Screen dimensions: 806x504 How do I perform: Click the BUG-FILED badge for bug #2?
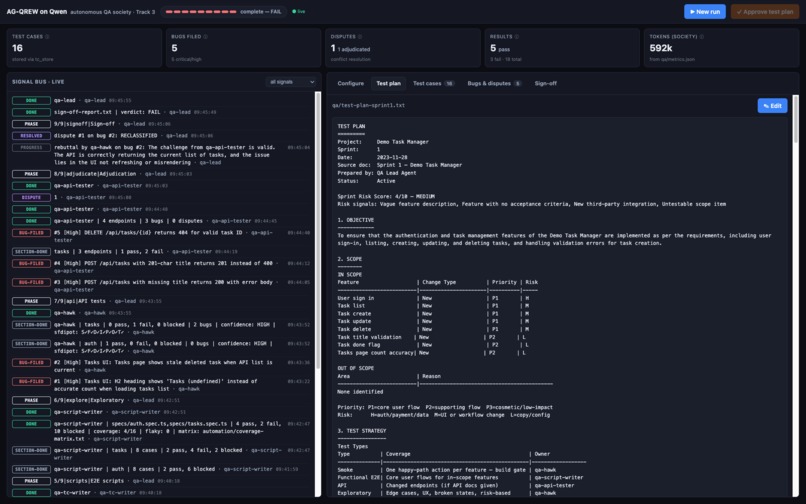[31, 363]
